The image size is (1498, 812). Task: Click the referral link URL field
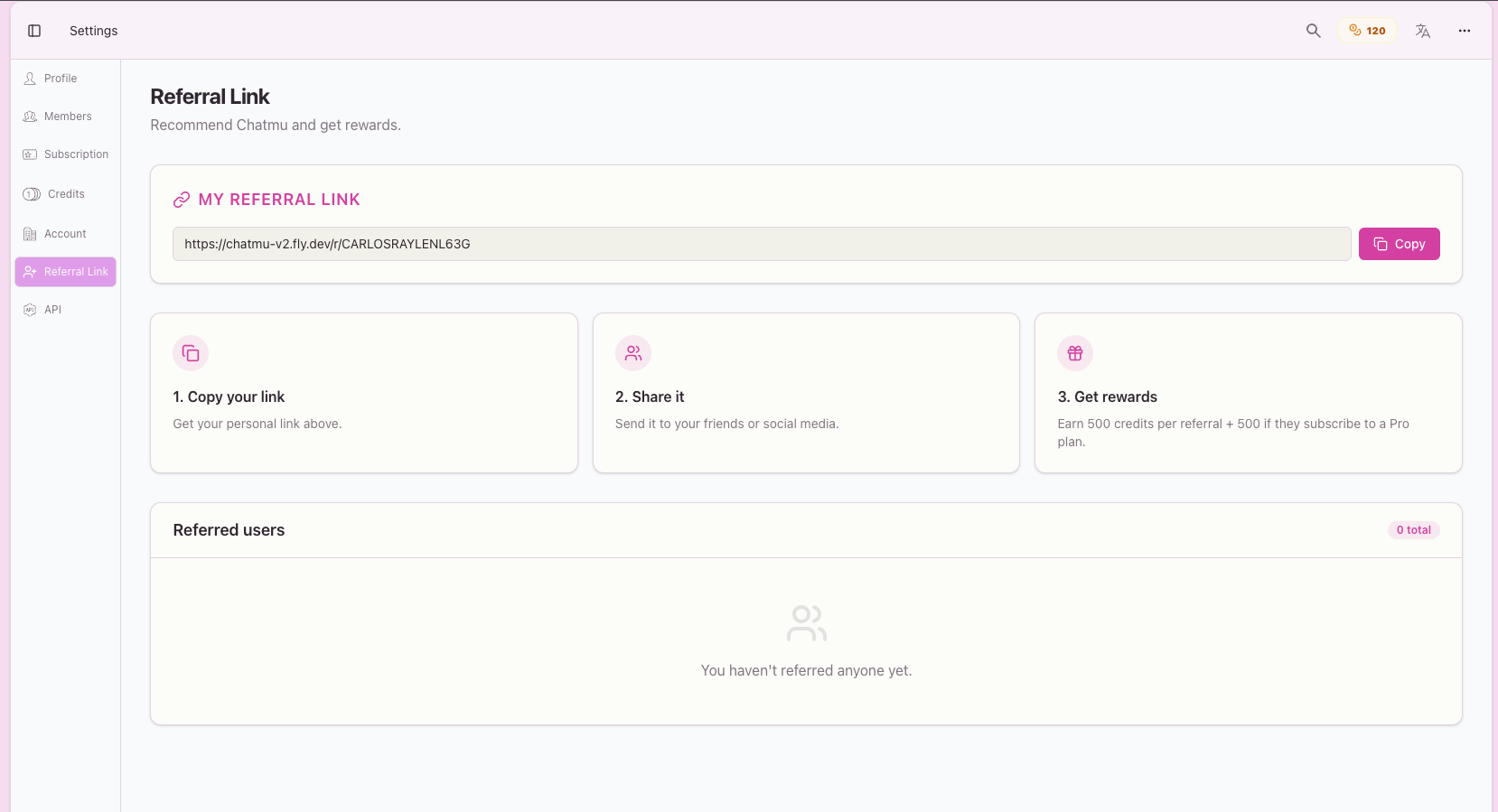click(x=761, y=244)
